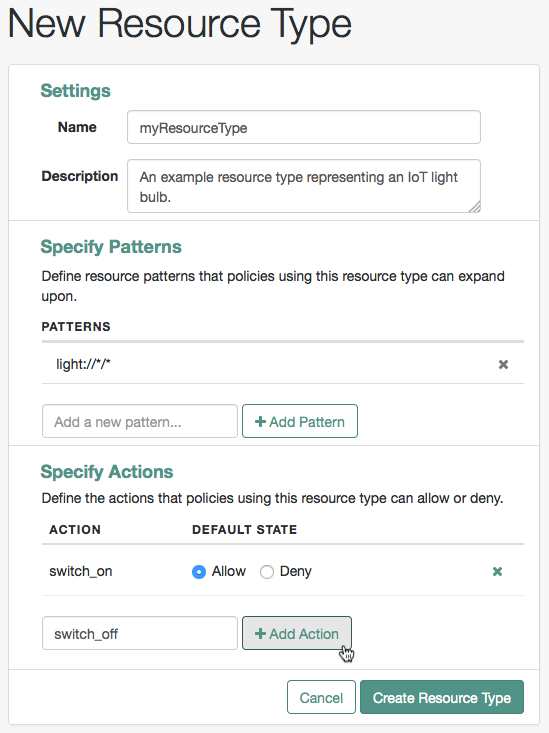Click into the Description text area
549x733 pixels.
tap(304, 186)
